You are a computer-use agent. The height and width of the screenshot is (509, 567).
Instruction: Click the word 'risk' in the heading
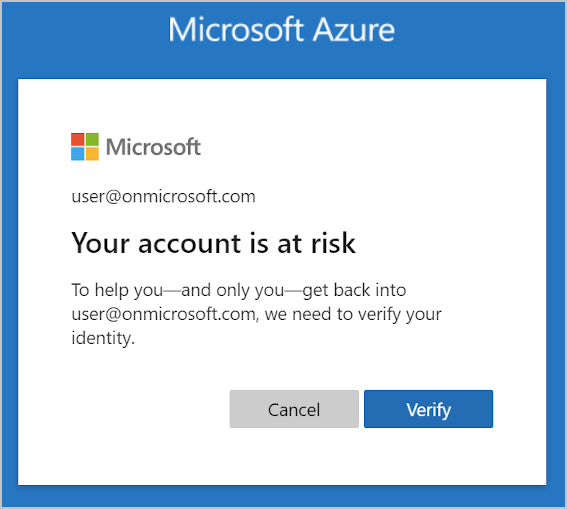click(333, 243)
